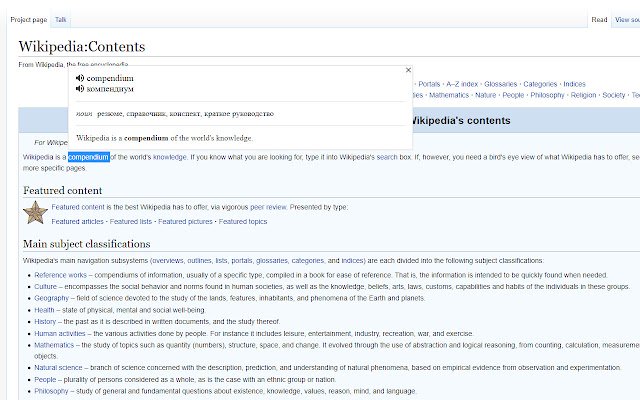Image resolution: width=640 pixels, height=400 pixels.
Task: Open the Society link in top navigation
Action: (613, 95)
